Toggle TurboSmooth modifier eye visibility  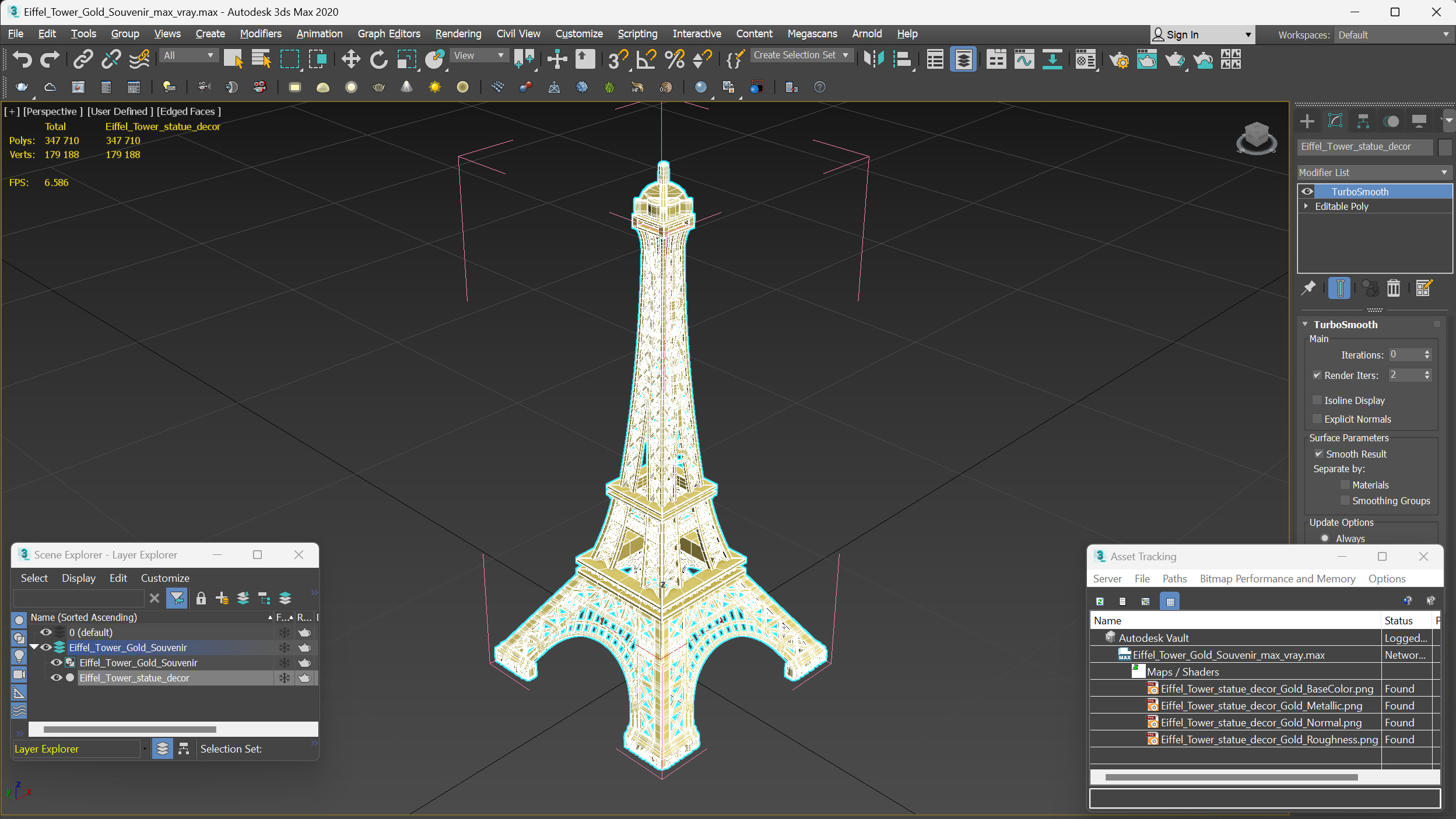pos(1307,191)
